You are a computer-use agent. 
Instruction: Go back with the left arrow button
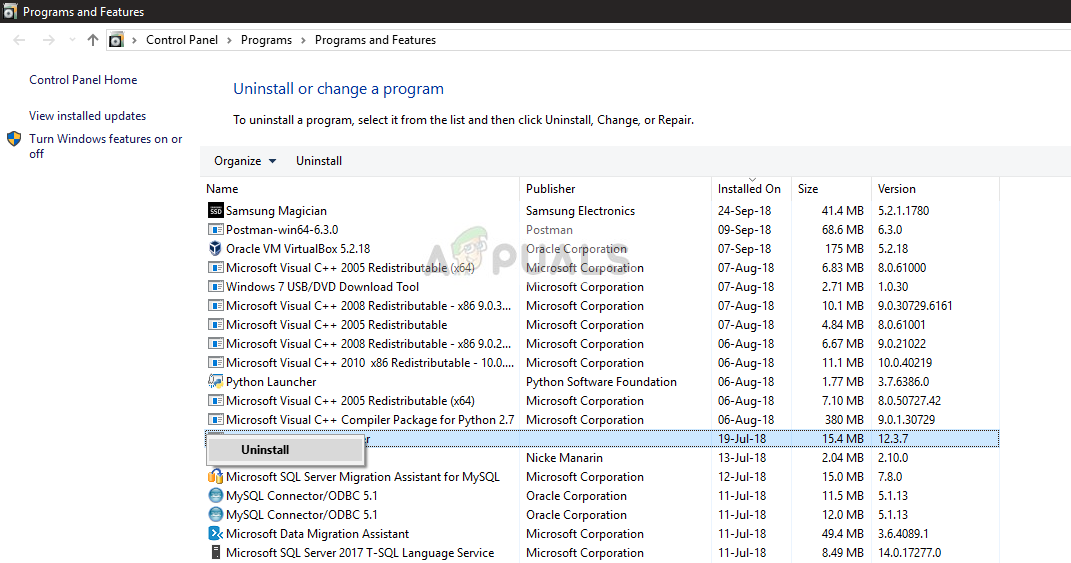[x=19, y=40]
